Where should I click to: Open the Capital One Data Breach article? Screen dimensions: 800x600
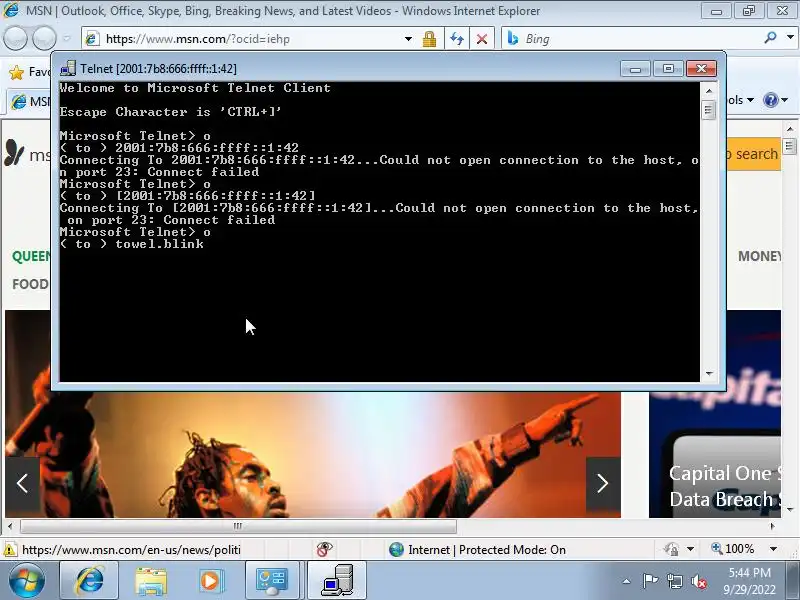pyautogui.click(x=724, y=486)
